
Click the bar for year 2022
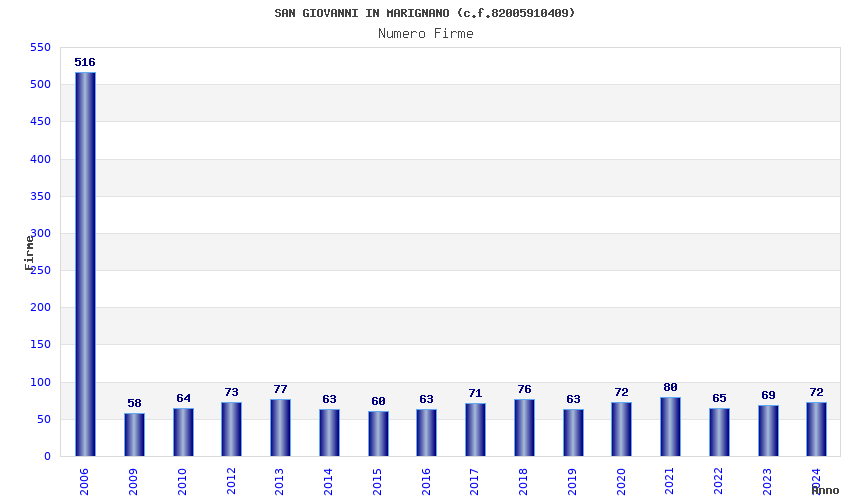click(x=719, y=432)
